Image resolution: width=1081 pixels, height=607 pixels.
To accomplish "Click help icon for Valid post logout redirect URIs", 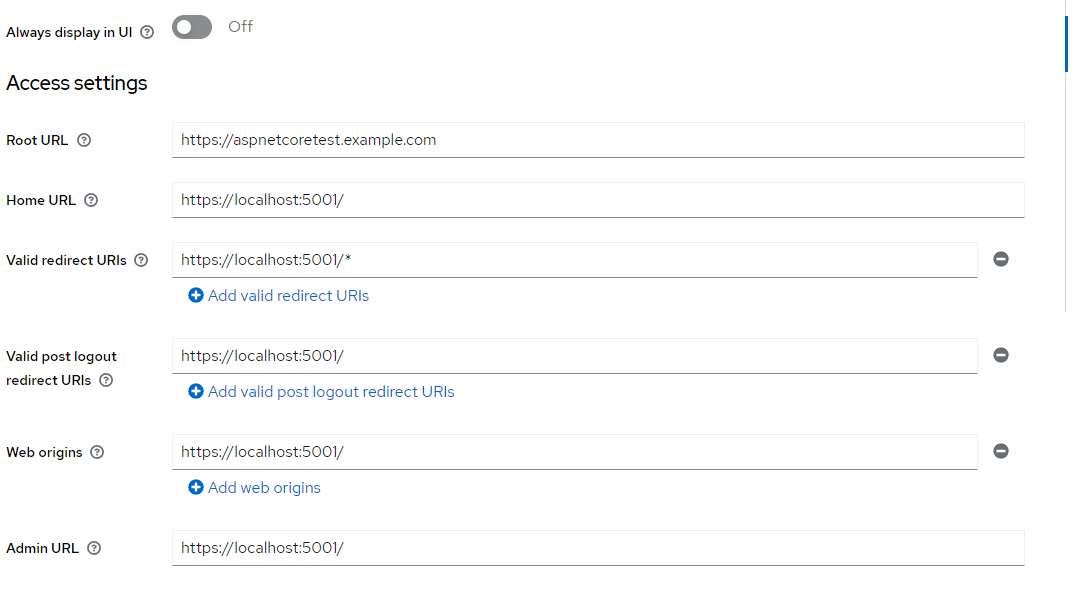I will click(x=106, y=380).
